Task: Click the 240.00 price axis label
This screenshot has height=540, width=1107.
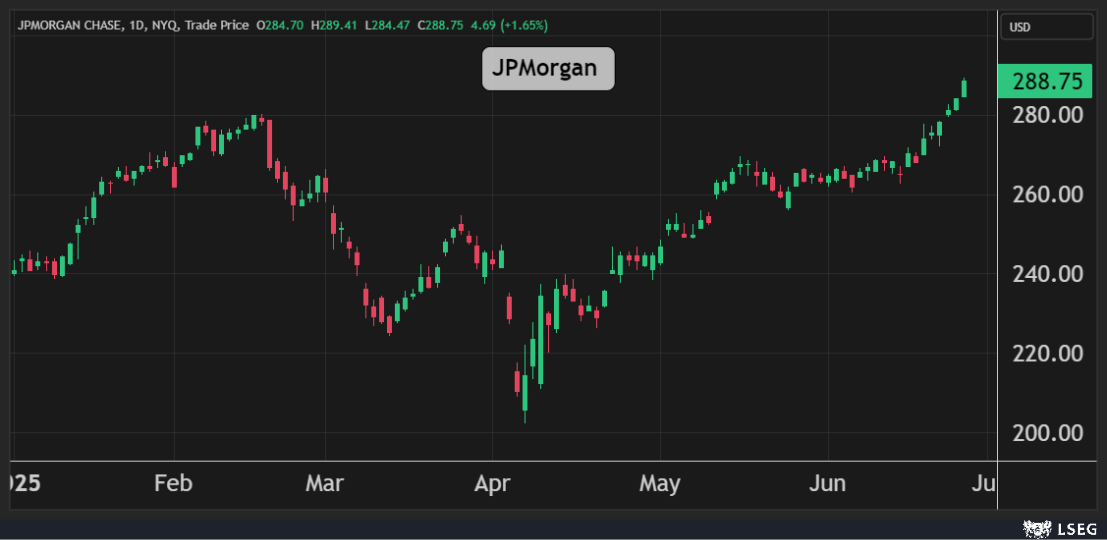Action: 1047,274
